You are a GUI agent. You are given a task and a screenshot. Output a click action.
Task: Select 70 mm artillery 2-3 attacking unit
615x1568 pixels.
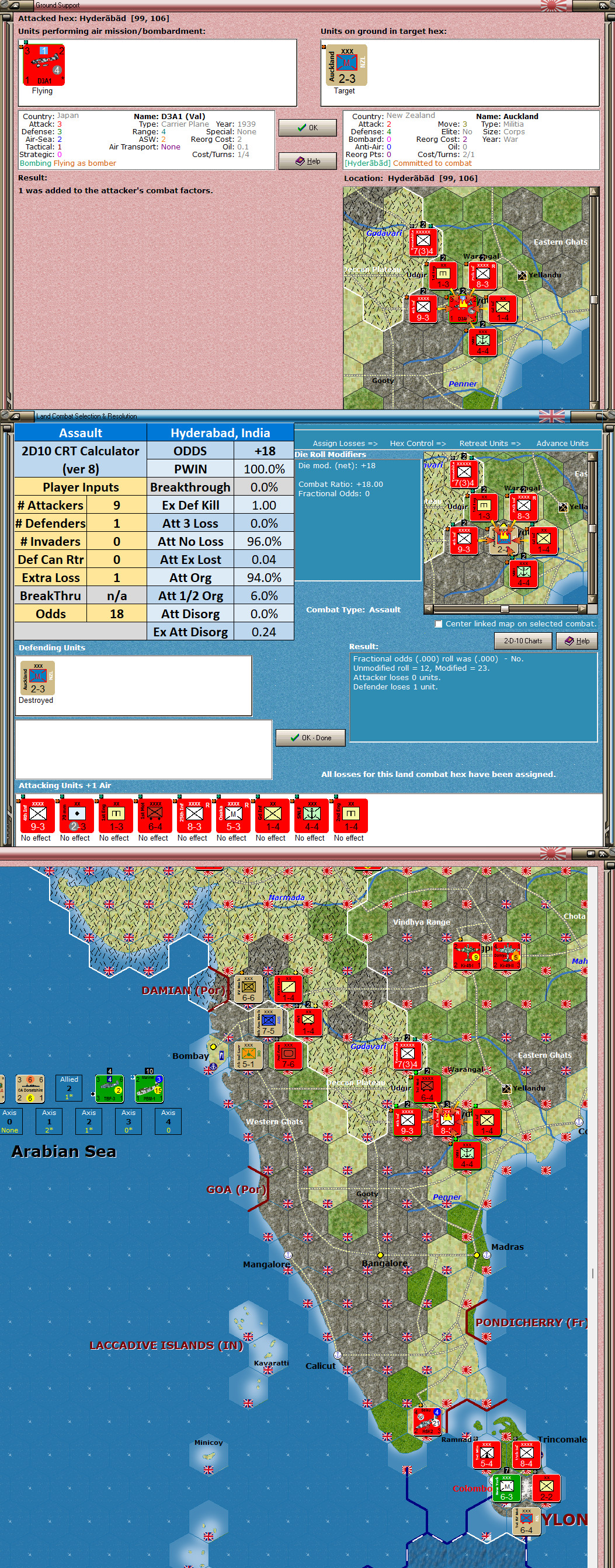77,816
